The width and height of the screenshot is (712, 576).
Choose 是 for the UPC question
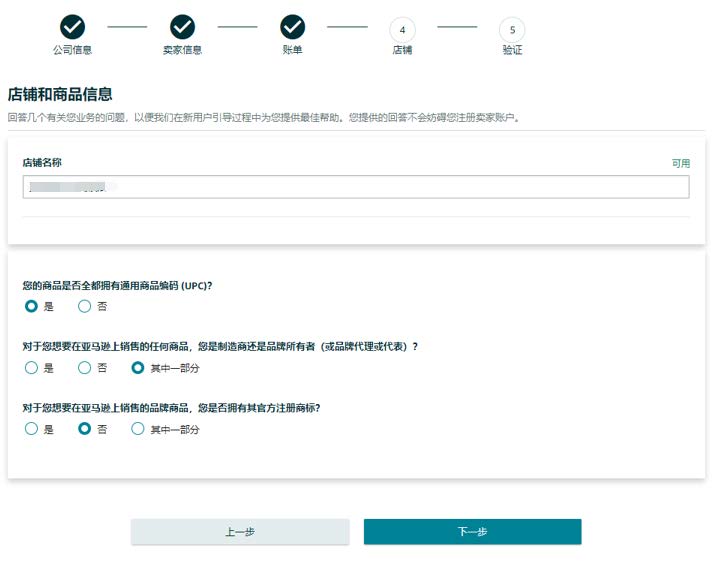pyautogui.click(x=31, y=306)
